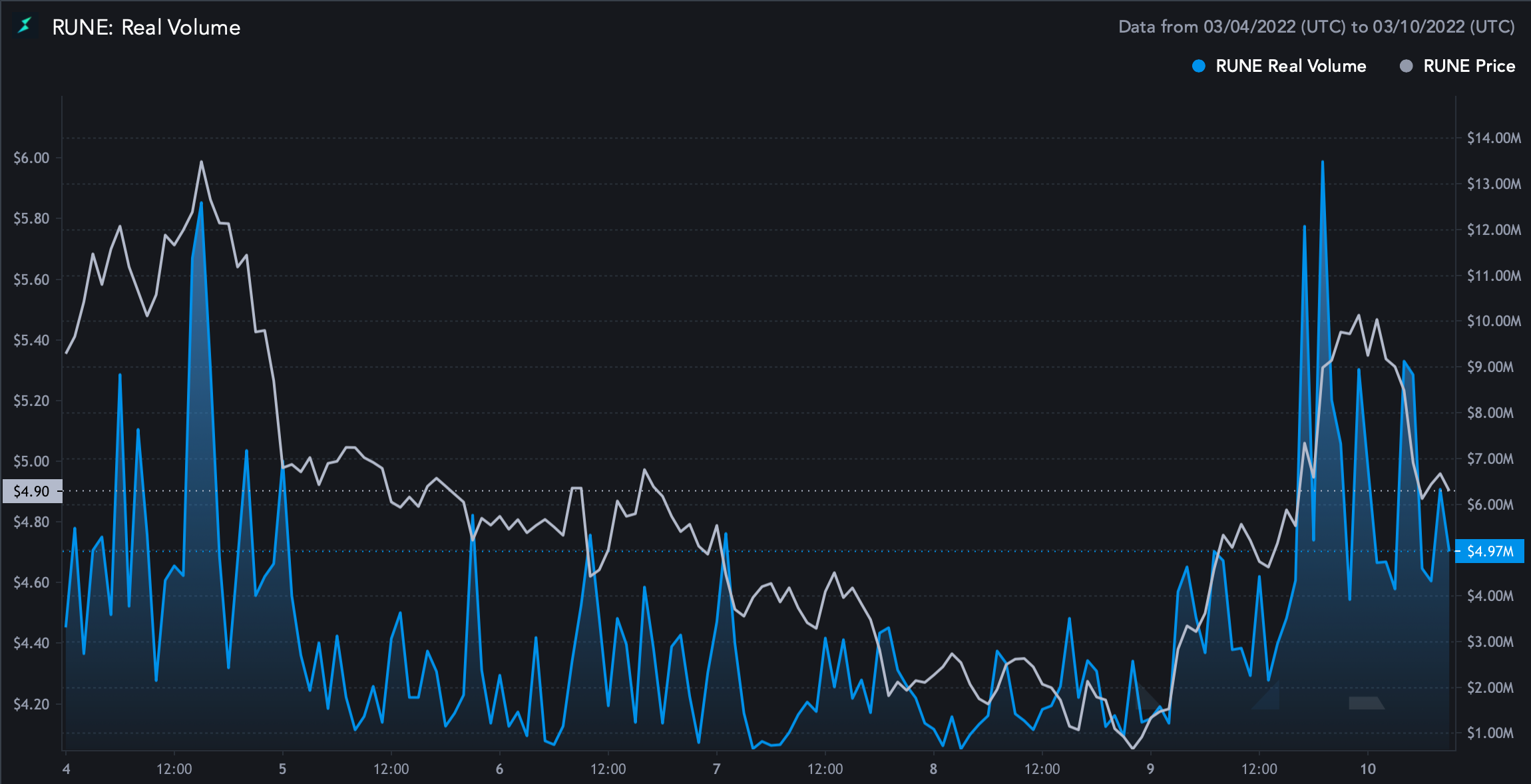
Task: Click the $4.20 label on price axis
Action: (x=31, y=703)
